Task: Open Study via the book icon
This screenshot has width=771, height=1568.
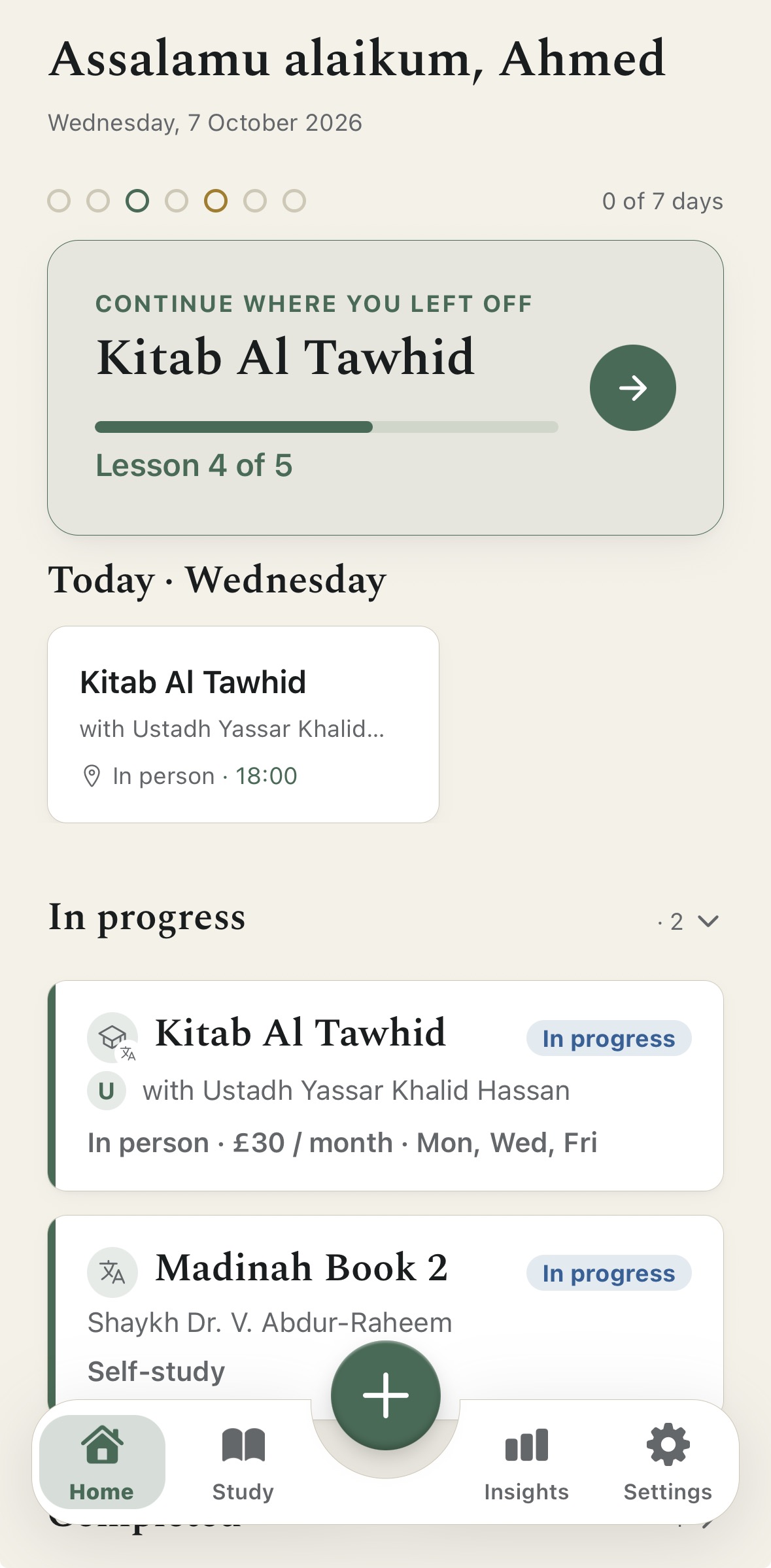Action: (x=243, y=1444)
